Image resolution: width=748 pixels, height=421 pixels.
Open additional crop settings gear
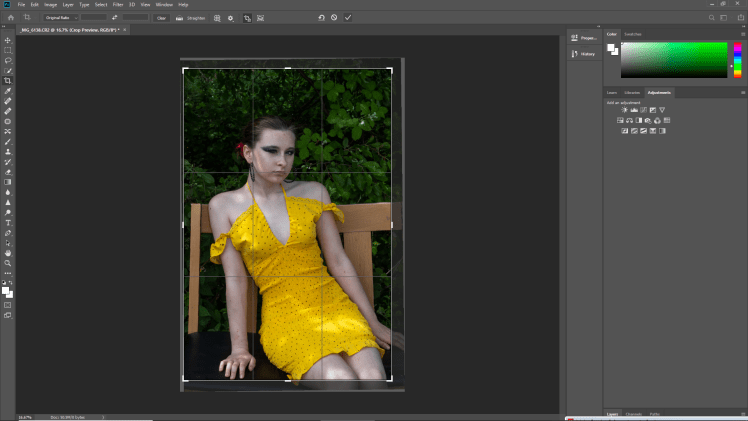click(x=231, y=18)
